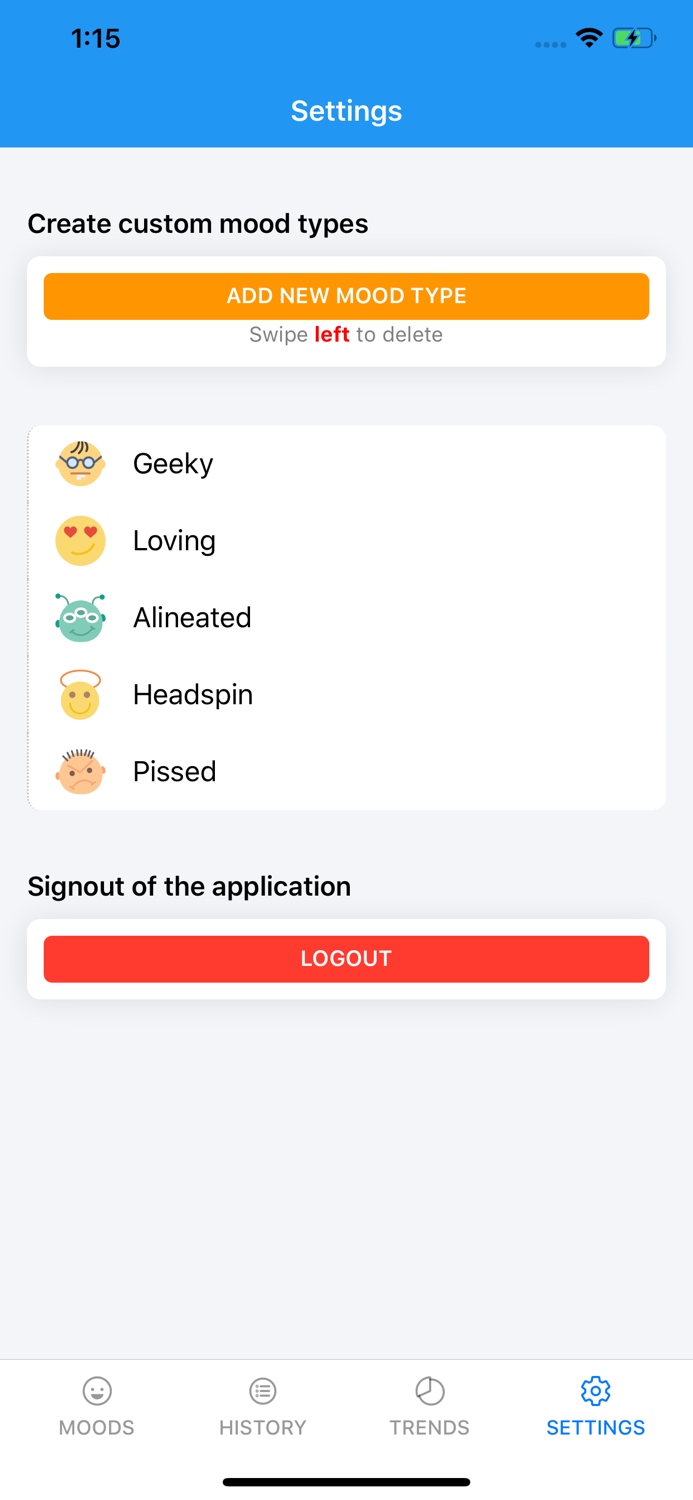This screenshot has height=1500, width=693.
Task: Tap the Wi-Fi indicator in the status bar
Action: coord(589,37)
